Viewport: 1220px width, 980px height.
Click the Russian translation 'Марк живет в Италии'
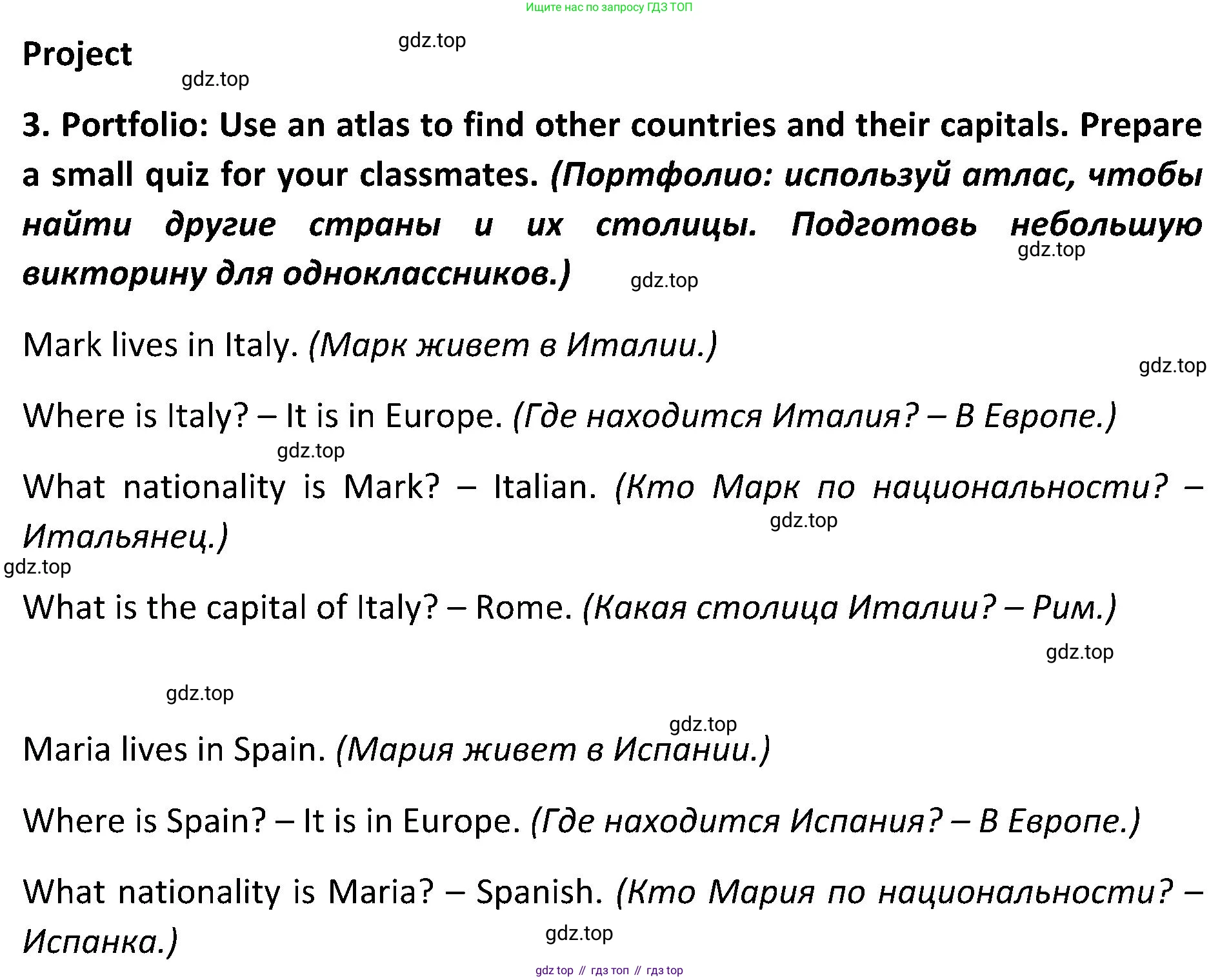[513, 345]
